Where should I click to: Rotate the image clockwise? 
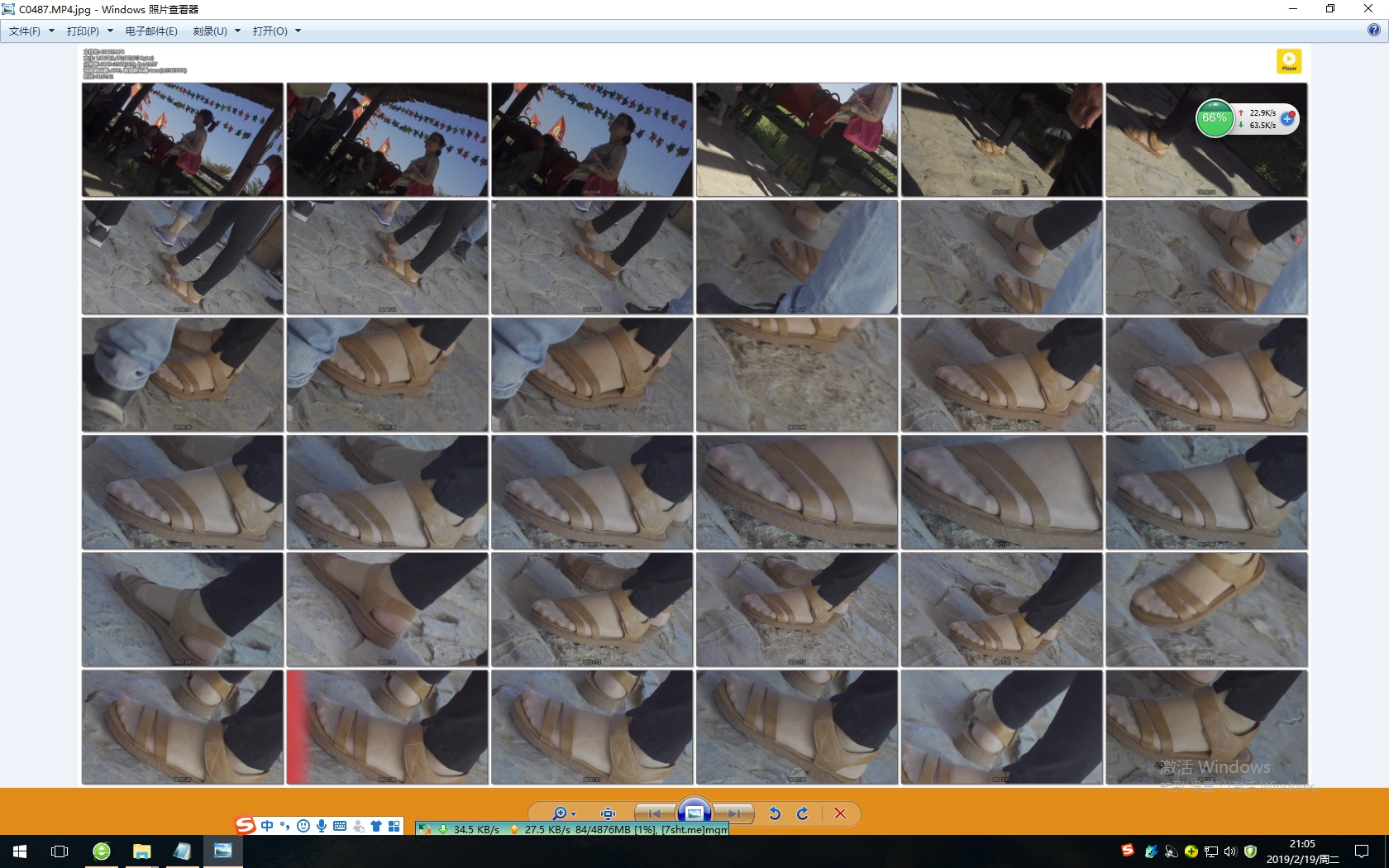tap(802, 813)
